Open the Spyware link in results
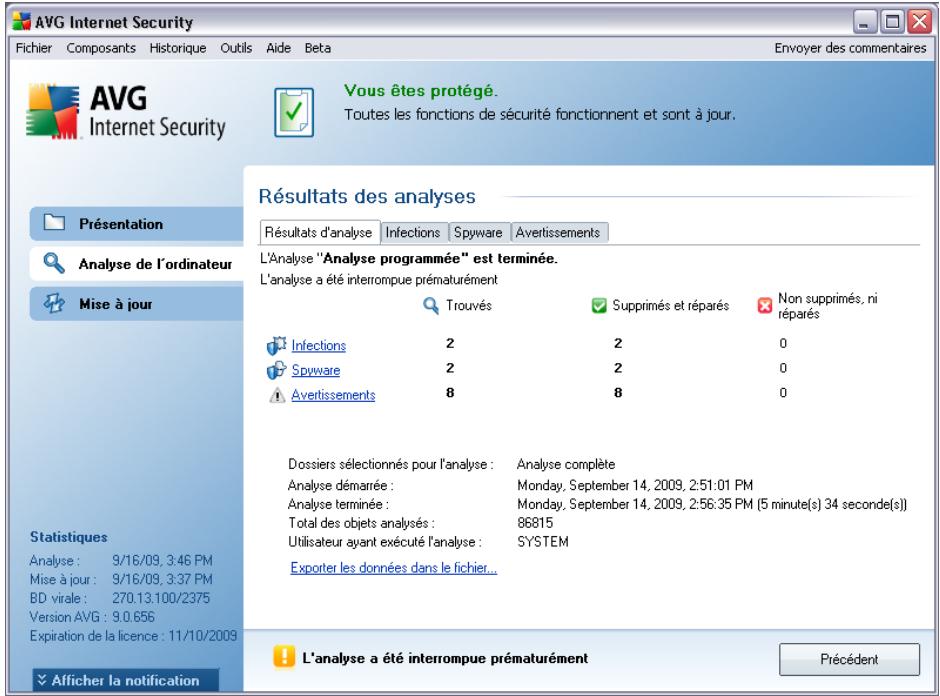The height and width of the screenshot is (696, 940). [316, 370]
